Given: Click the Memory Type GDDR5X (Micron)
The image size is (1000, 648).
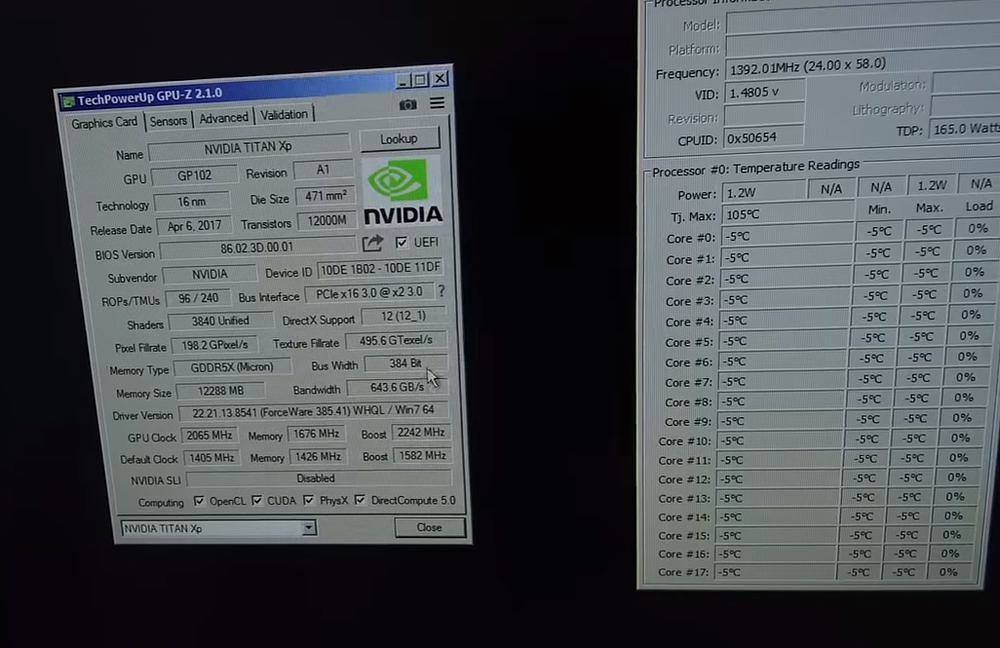Looking at the screenshot, I should pyautogui.click(x=232, y=367).
